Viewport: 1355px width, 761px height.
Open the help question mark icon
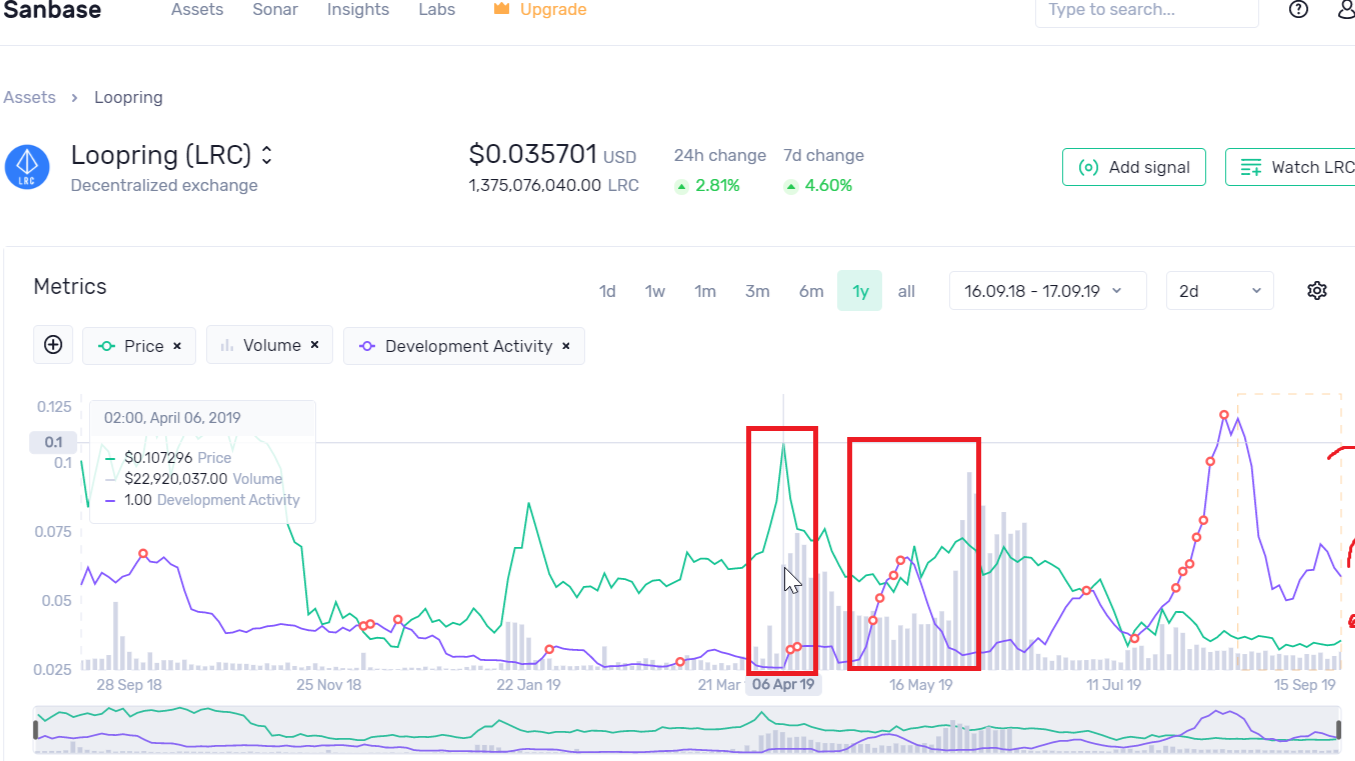click(x=1298, y=10)
